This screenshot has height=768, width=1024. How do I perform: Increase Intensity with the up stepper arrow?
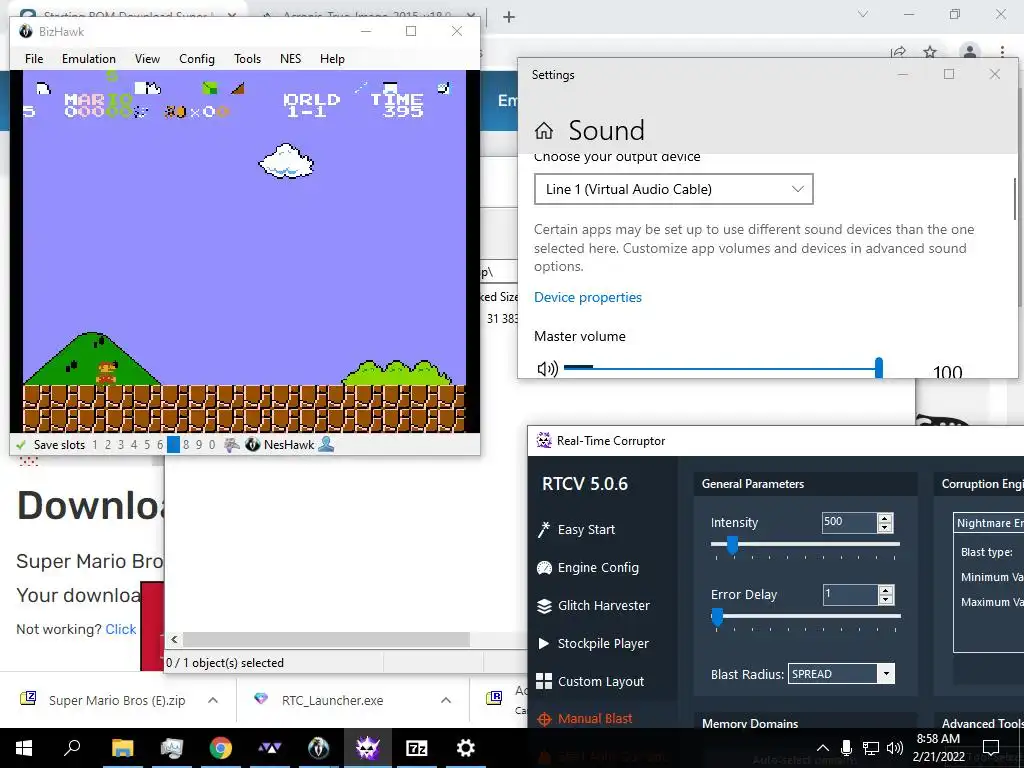886,518
